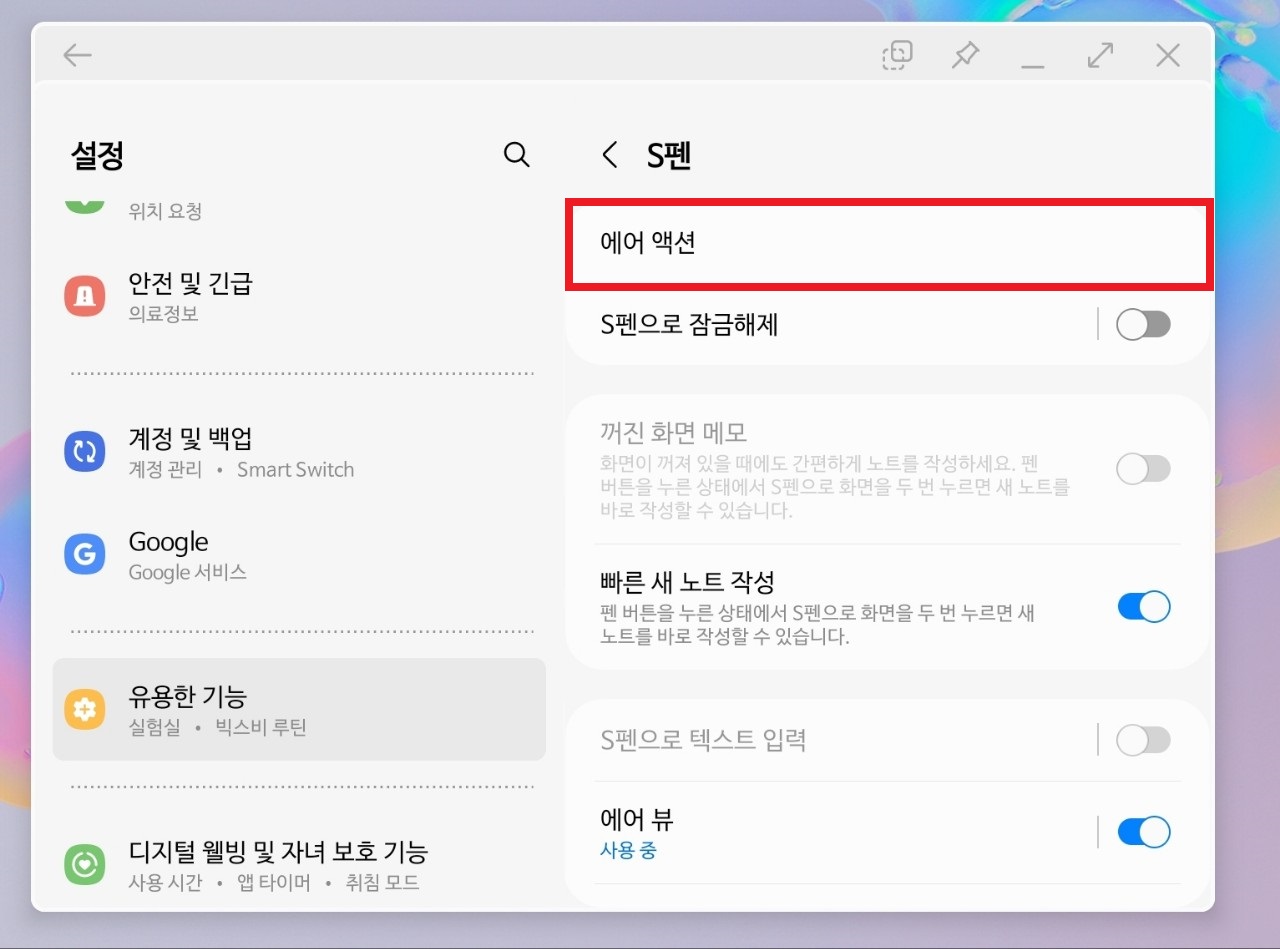Image resolution: width=1280 pixels, height=949 pixels.
Task: Open 안전 및 긴급 settings
Action: (x=299, y=296)
